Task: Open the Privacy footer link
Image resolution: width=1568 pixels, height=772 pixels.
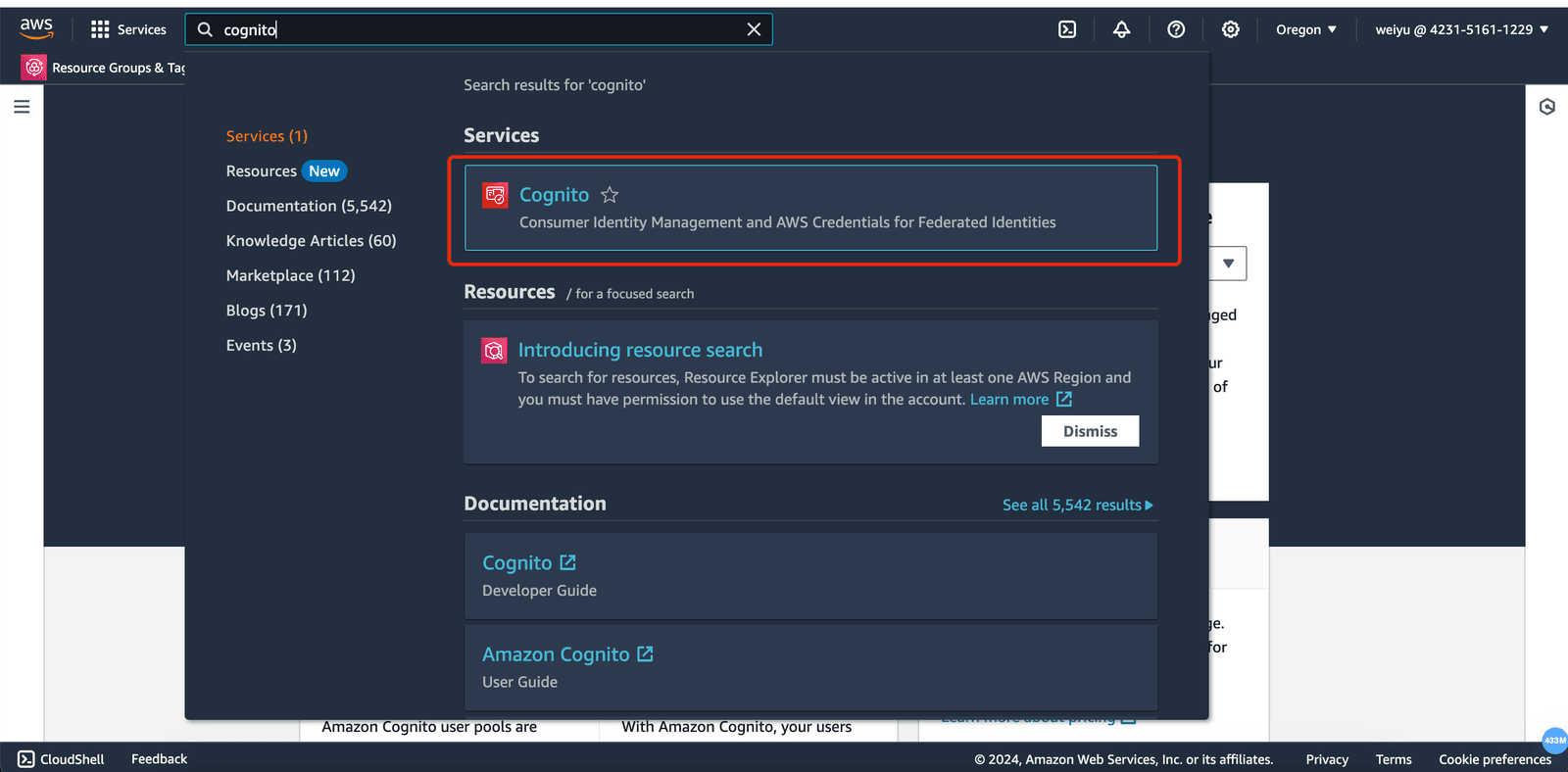Action: [x=1327, y=759]
